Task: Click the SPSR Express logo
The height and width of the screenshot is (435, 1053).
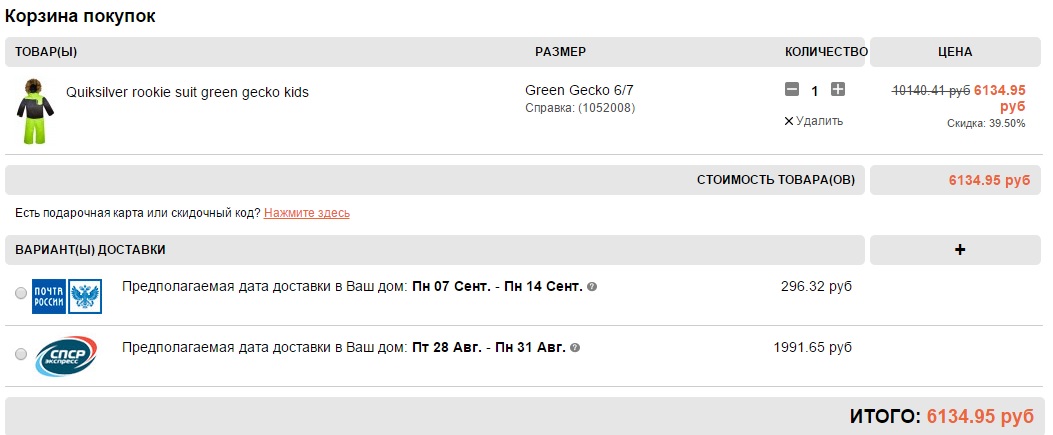Action: click(x=66, y=355)
